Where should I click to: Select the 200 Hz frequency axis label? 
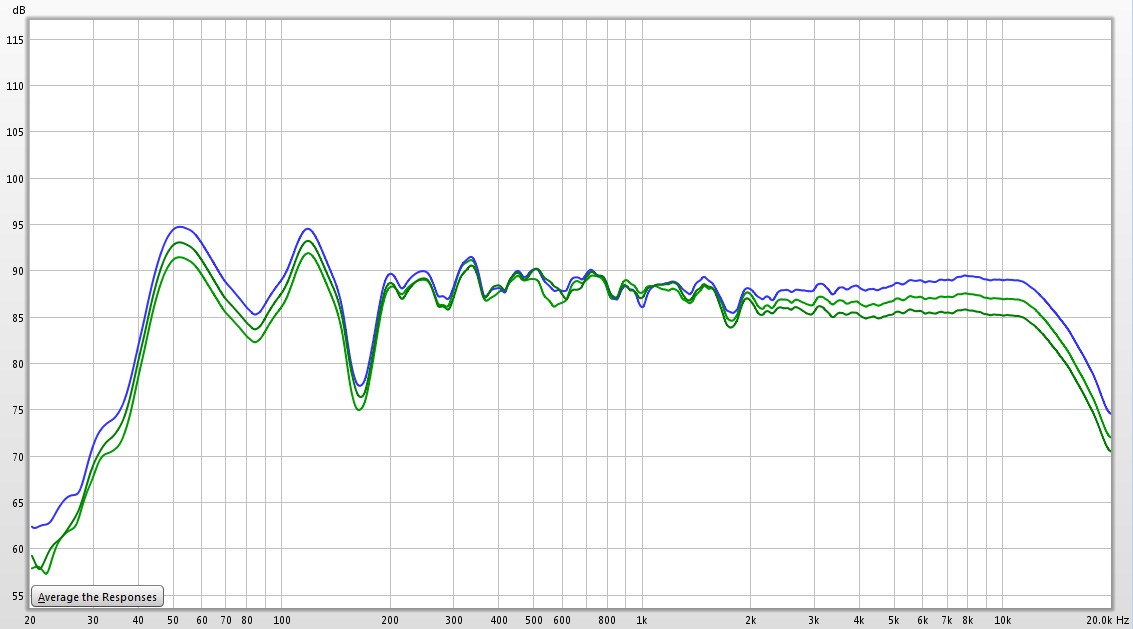390,620
